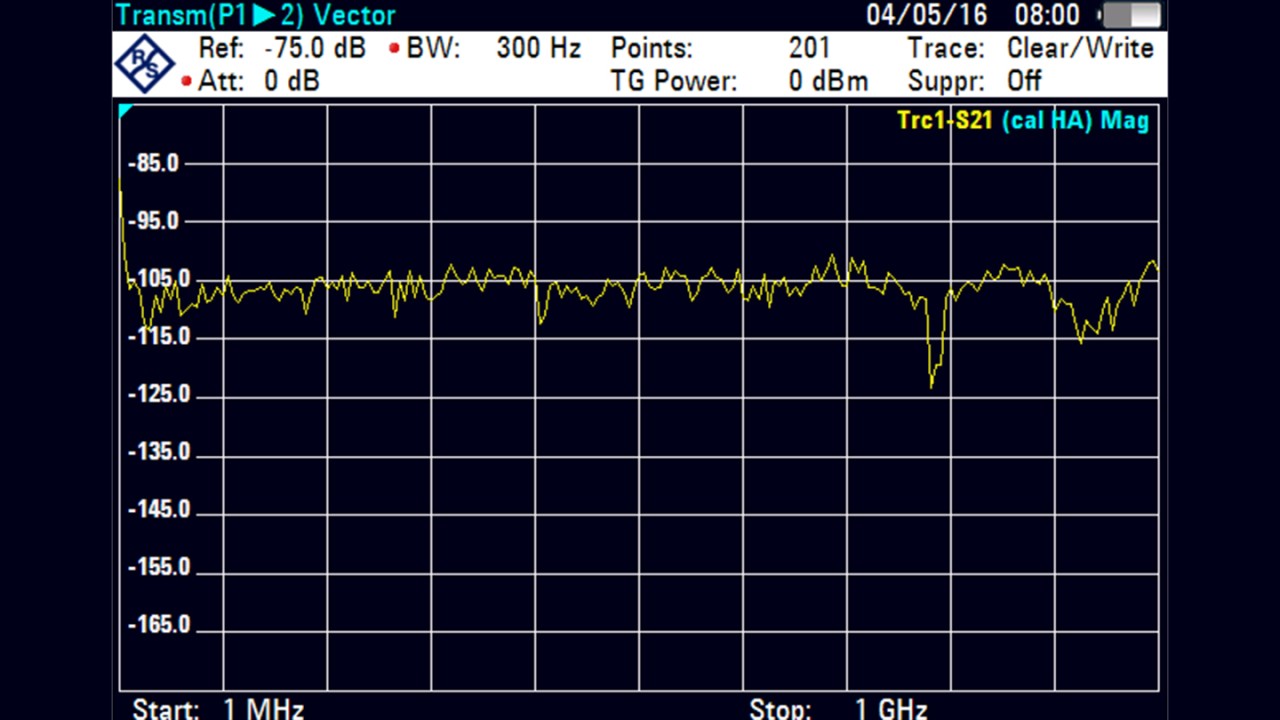This screenshot has width=1280, height=720.
Task: Click the Trc1-S21 (cal HA) Mag label
Action: pyautogui.click(x=1023, y=121)
